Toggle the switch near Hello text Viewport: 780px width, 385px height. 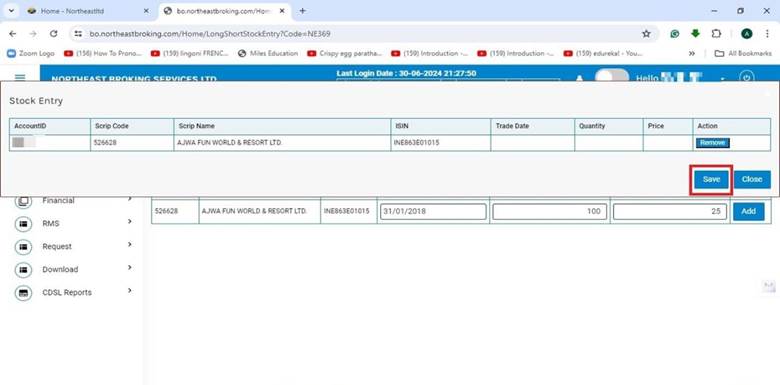pyautogui.click(x=612, y=77)
